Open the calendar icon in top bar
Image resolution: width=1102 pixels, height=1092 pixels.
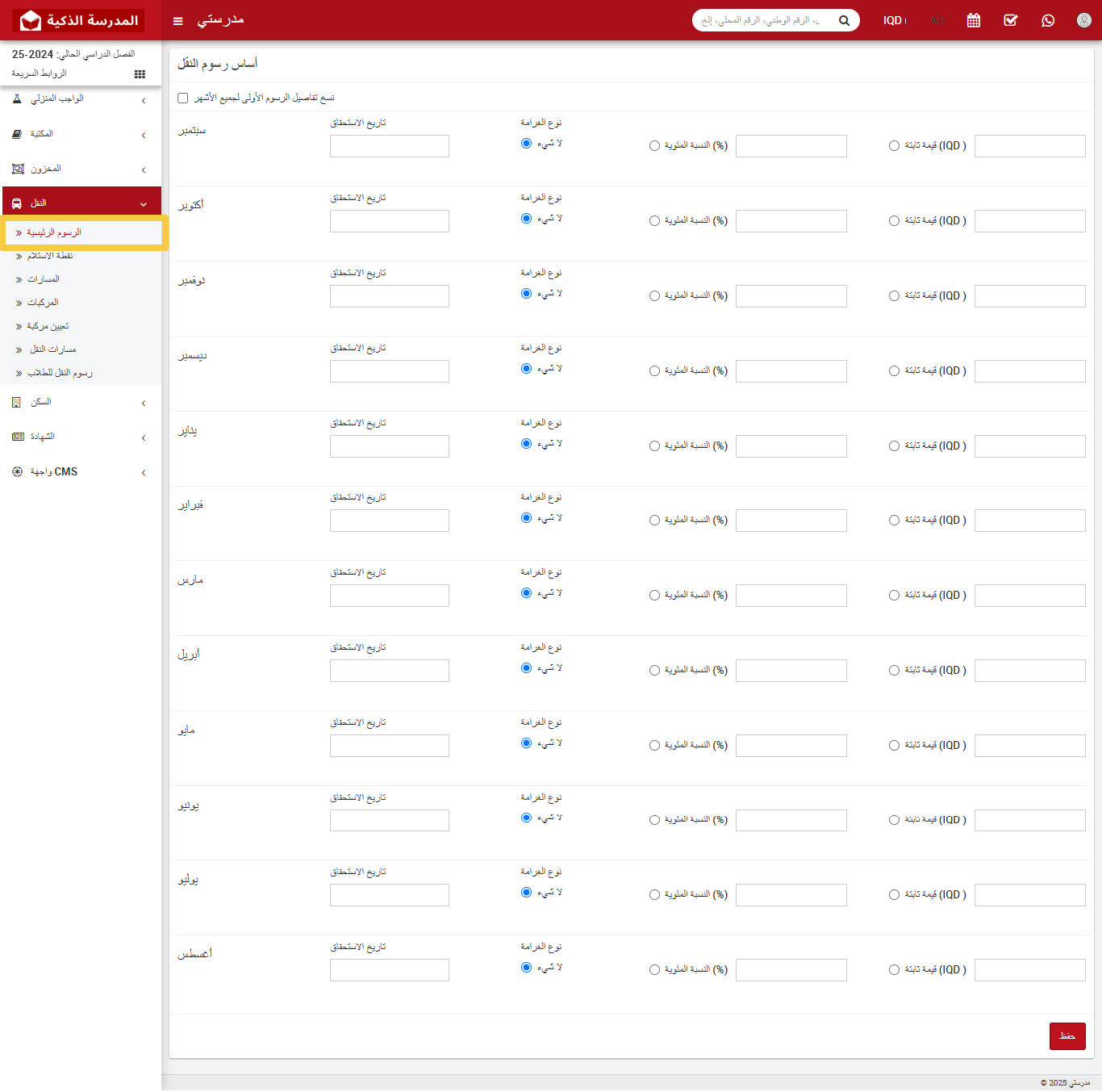pyautogui.click(x=974, y=21)
